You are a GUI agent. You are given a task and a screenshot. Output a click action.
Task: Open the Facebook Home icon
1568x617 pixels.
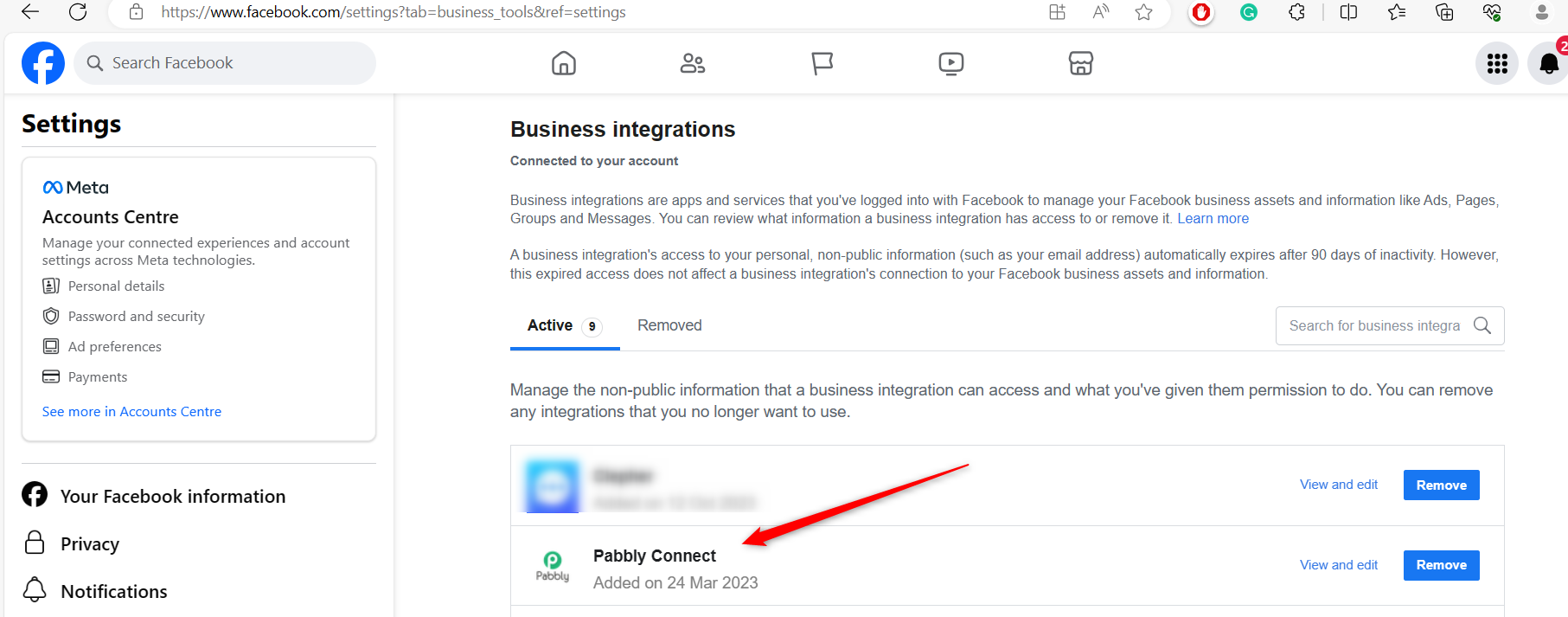[564, 63]
